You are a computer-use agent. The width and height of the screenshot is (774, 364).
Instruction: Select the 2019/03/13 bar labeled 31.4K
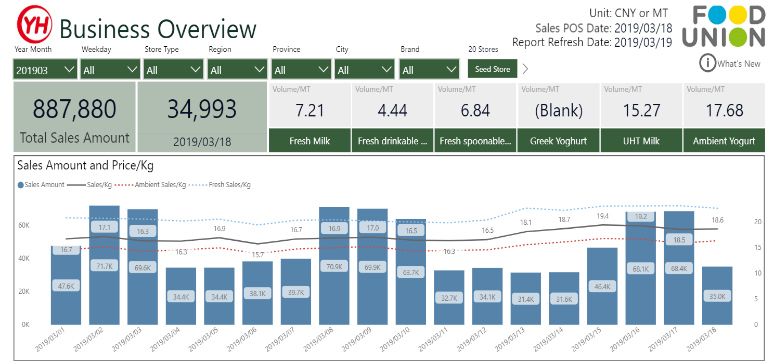pos(526,298)
